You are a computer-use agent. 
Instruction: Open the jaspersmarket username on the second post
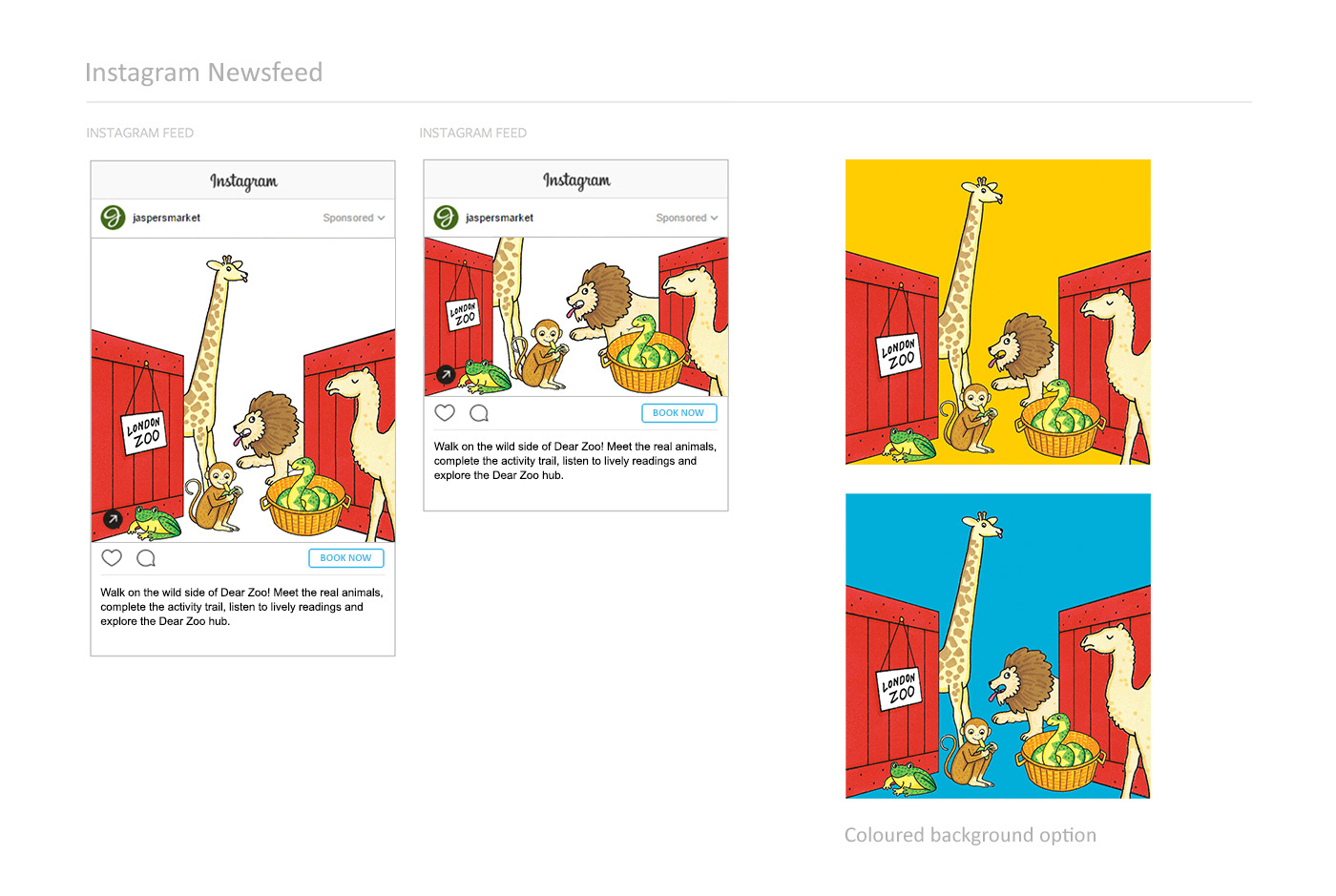pos(499,218)
